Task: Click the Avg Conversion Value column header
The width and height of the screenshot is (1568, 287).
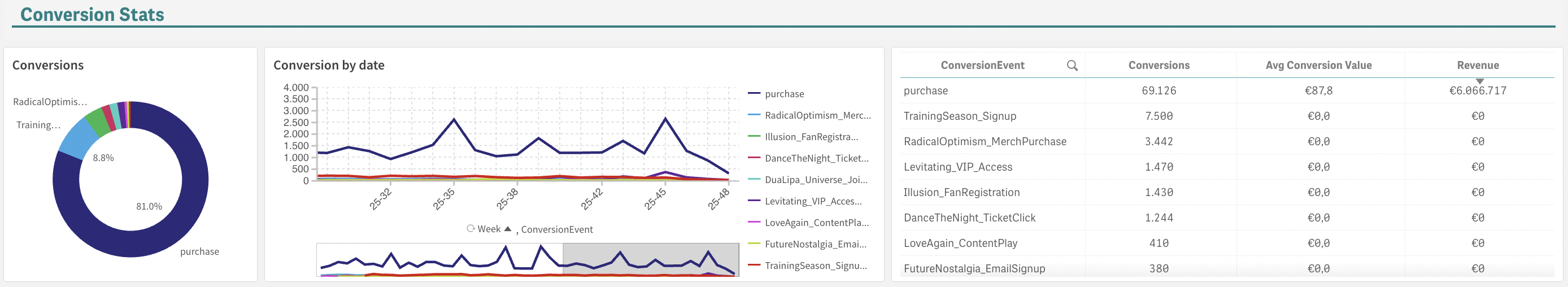Action: point(1318,65)
